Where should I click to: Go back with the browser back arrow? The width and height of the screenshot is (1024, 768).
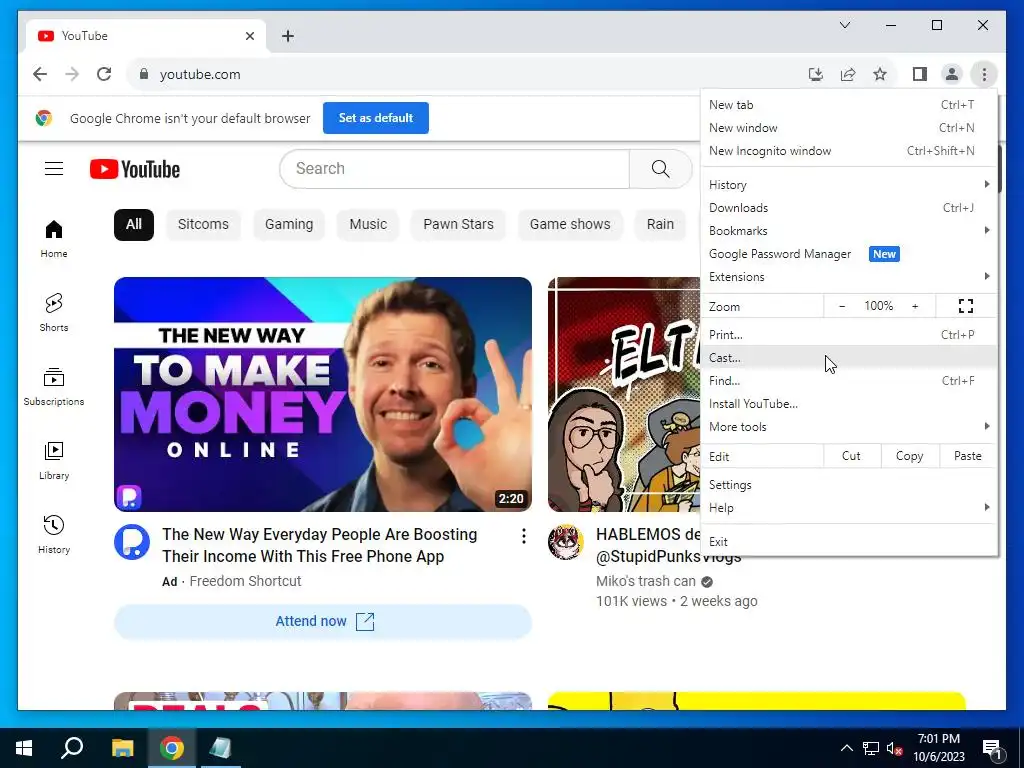click(x=40, y=74)
